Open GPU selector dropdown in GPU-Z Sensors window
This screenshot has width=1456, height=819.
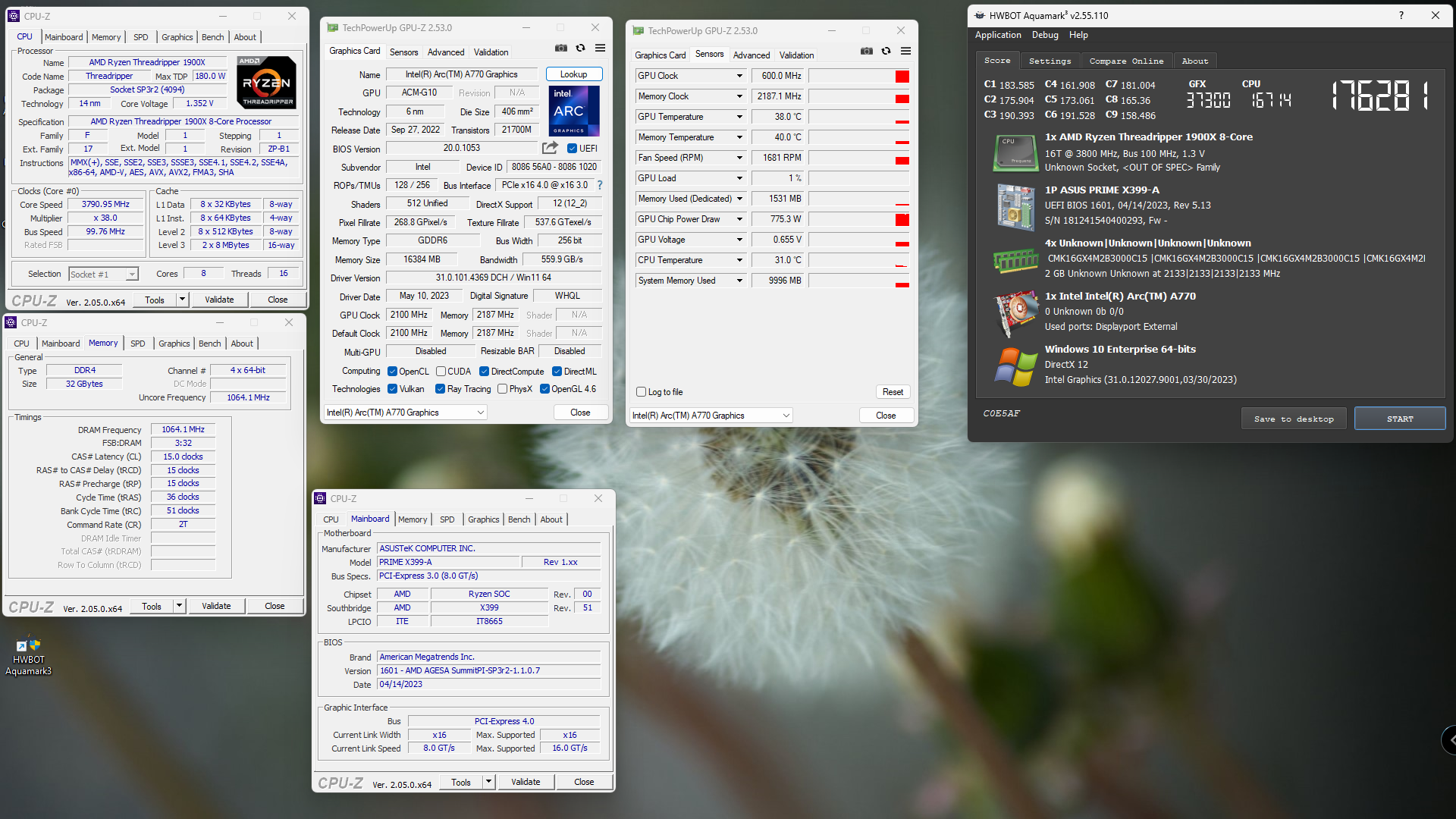point(711,416)
